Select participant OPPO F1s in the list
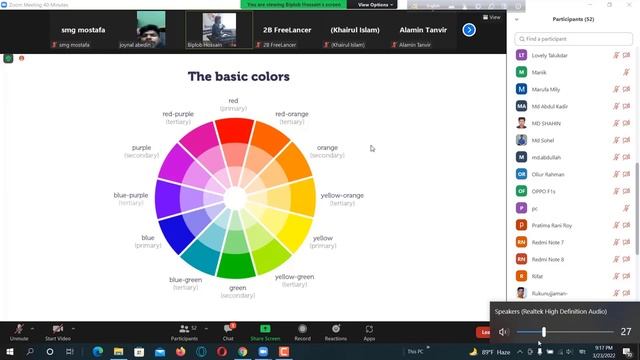The image size is (640, 360). 573,191
